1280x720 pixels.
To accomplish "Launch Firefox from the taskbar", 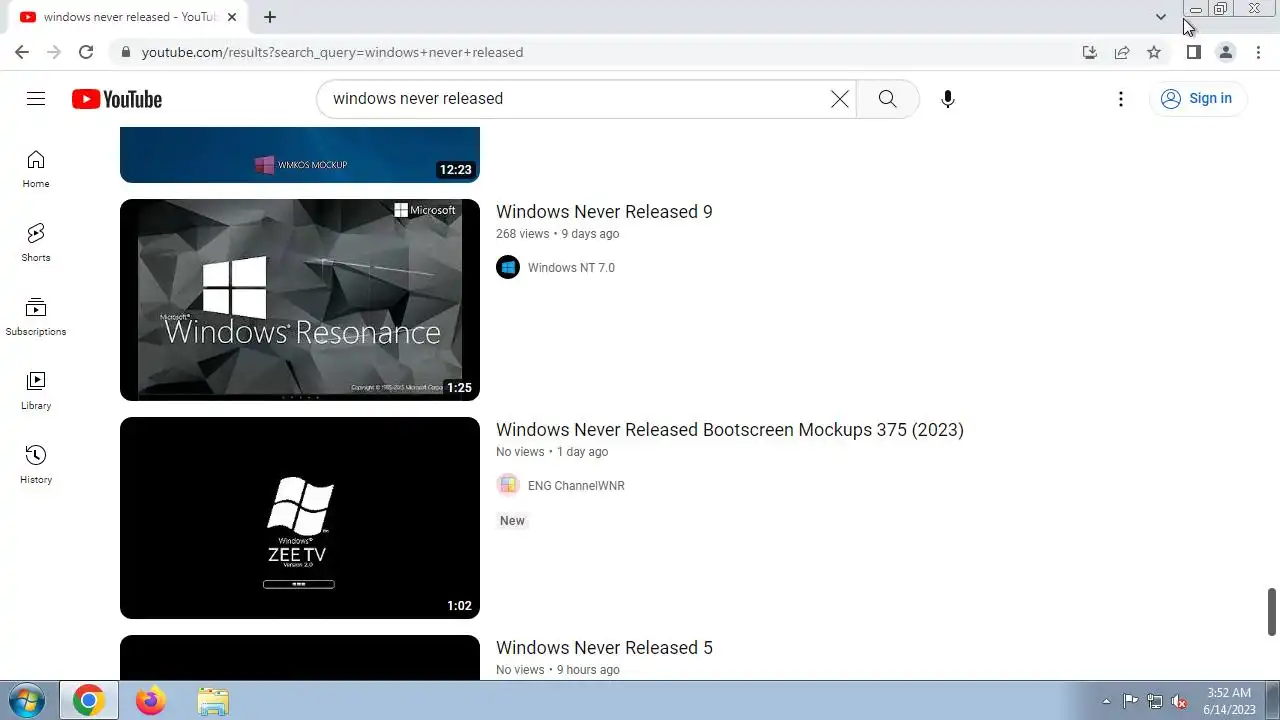I will pos(151,701).
